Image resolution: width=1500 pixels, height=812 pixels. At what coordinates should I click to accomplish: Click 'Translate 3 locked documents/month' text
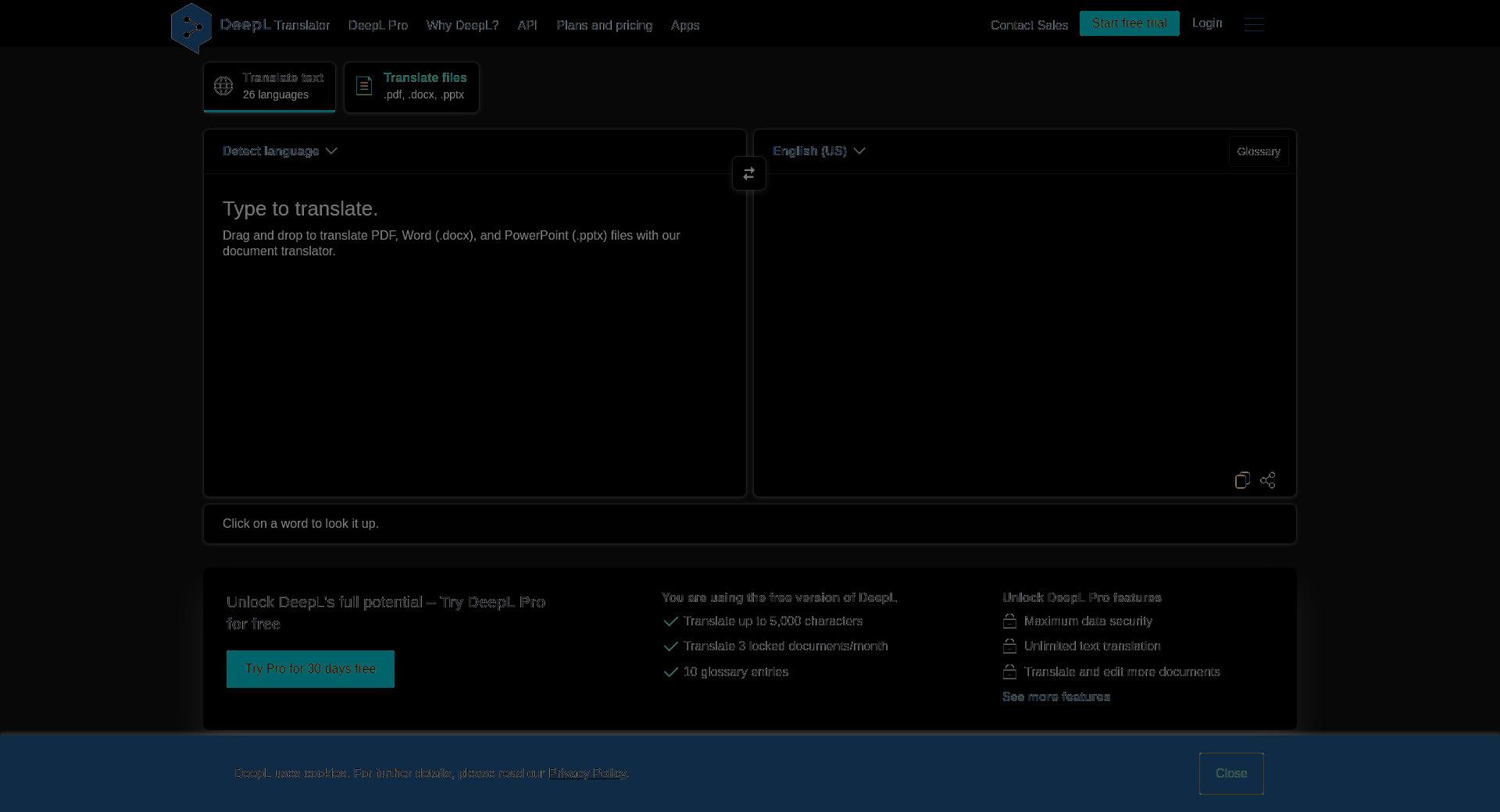786,646
